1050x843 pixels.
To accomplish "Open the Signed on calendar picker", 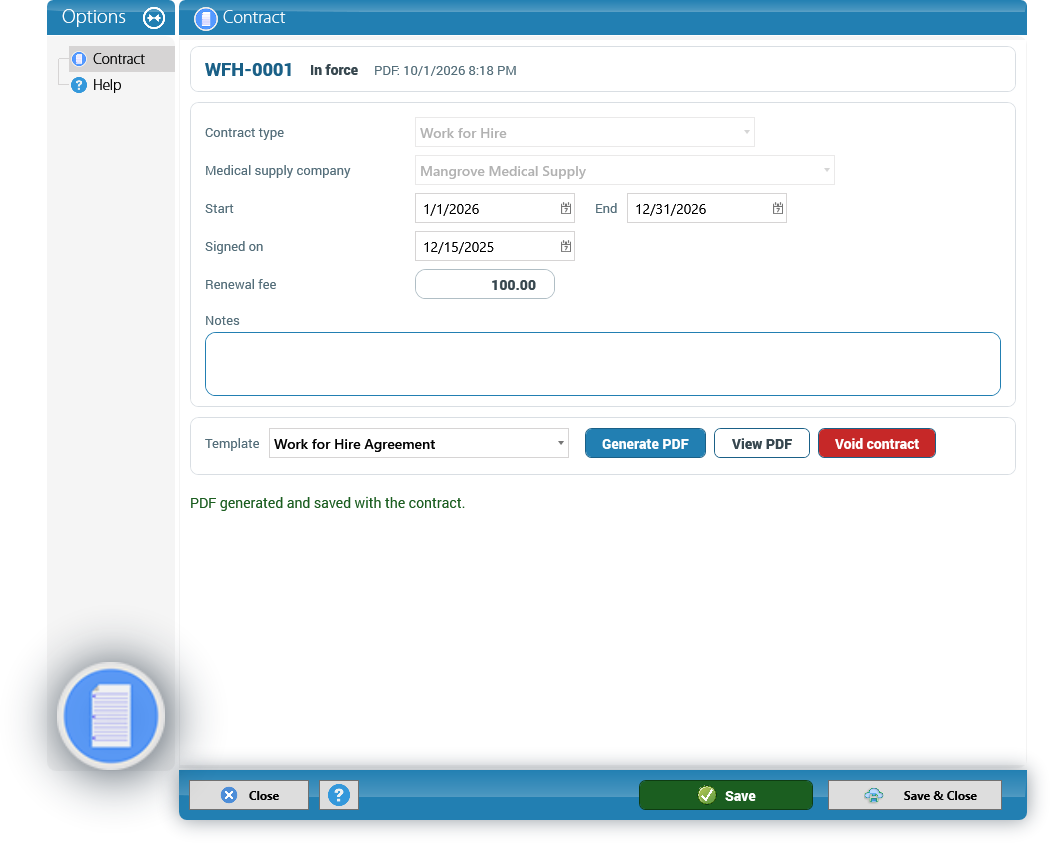I will click(566, 247).
